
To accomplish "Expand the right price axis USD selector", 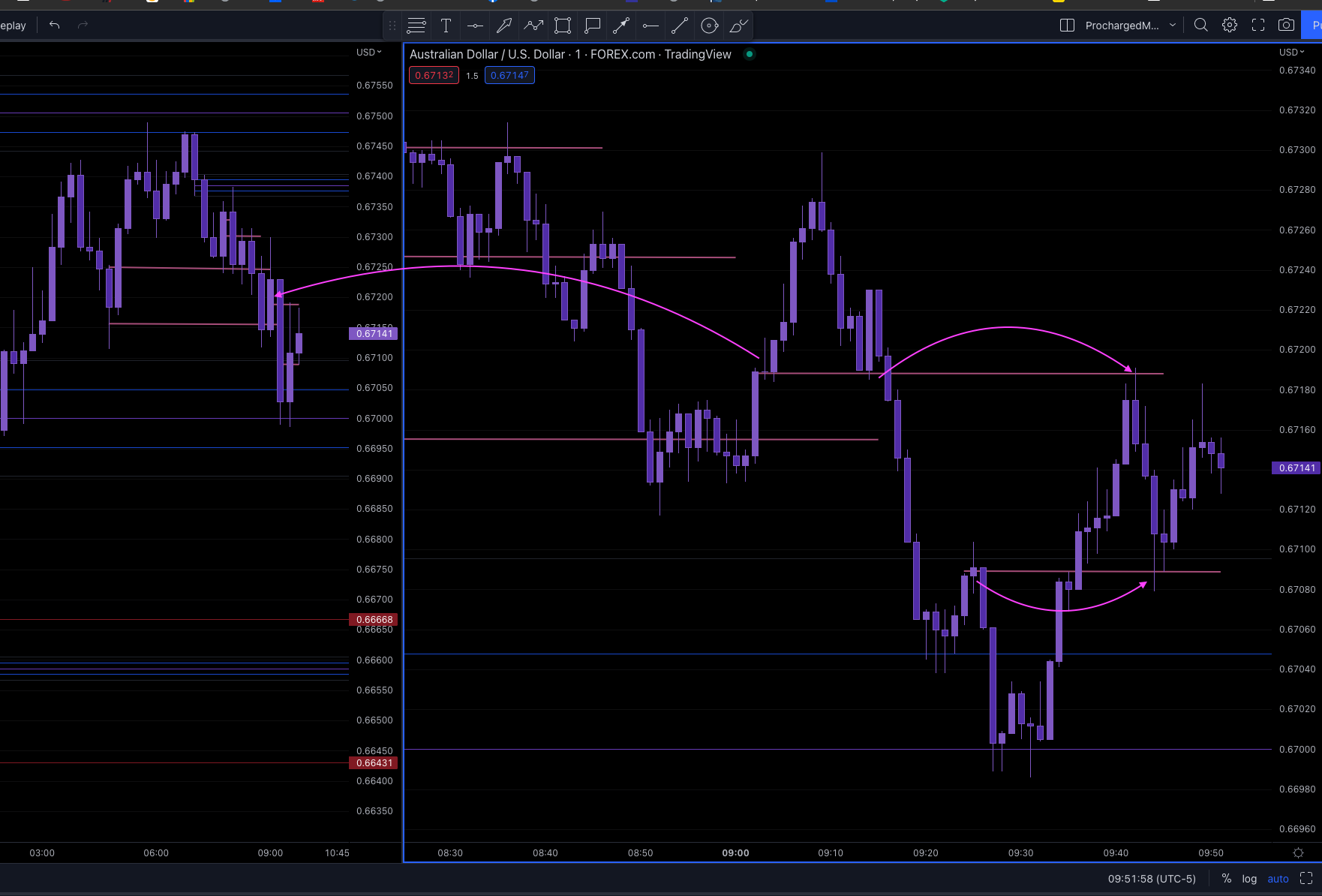I will tap(1291, 52).
